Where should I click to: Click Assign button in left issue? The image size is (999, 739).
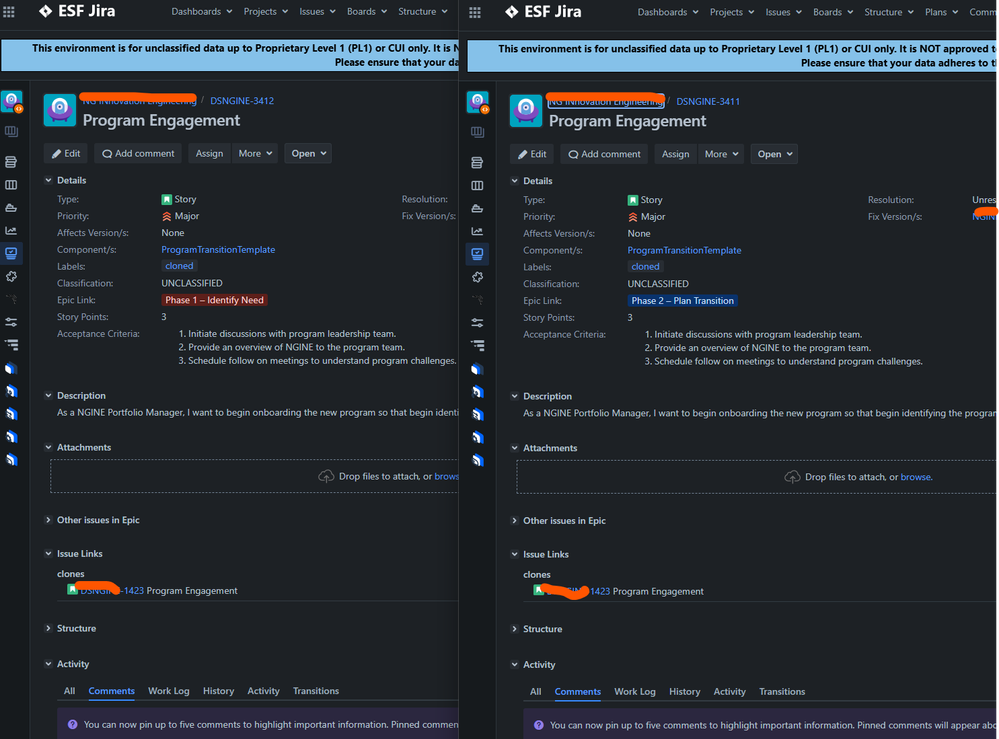(x=209, y=154)
